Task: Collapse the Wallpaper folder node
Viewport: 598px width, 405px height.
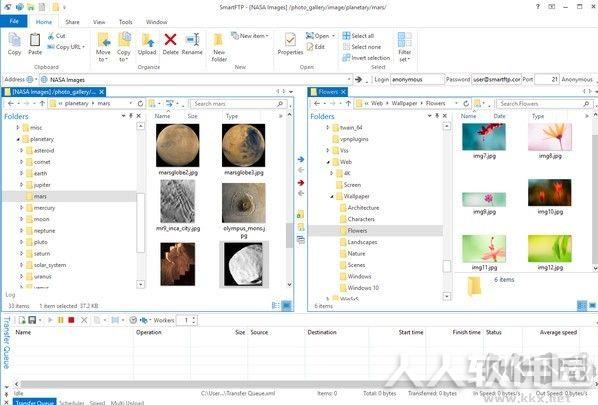Action: [x=332, y=196]
